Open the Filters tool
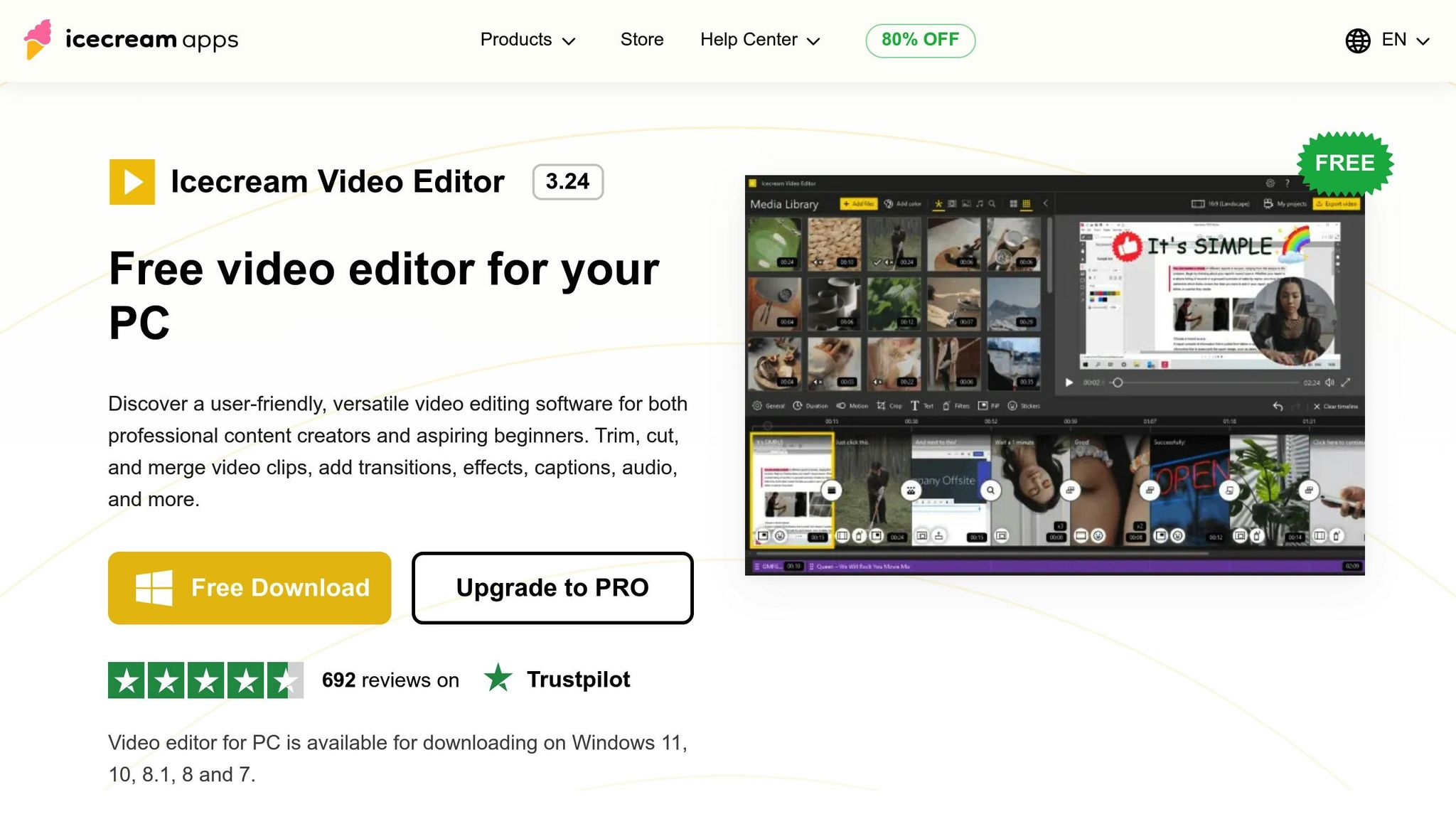This screenshot has width=1456, height=819. click(956, 406)
